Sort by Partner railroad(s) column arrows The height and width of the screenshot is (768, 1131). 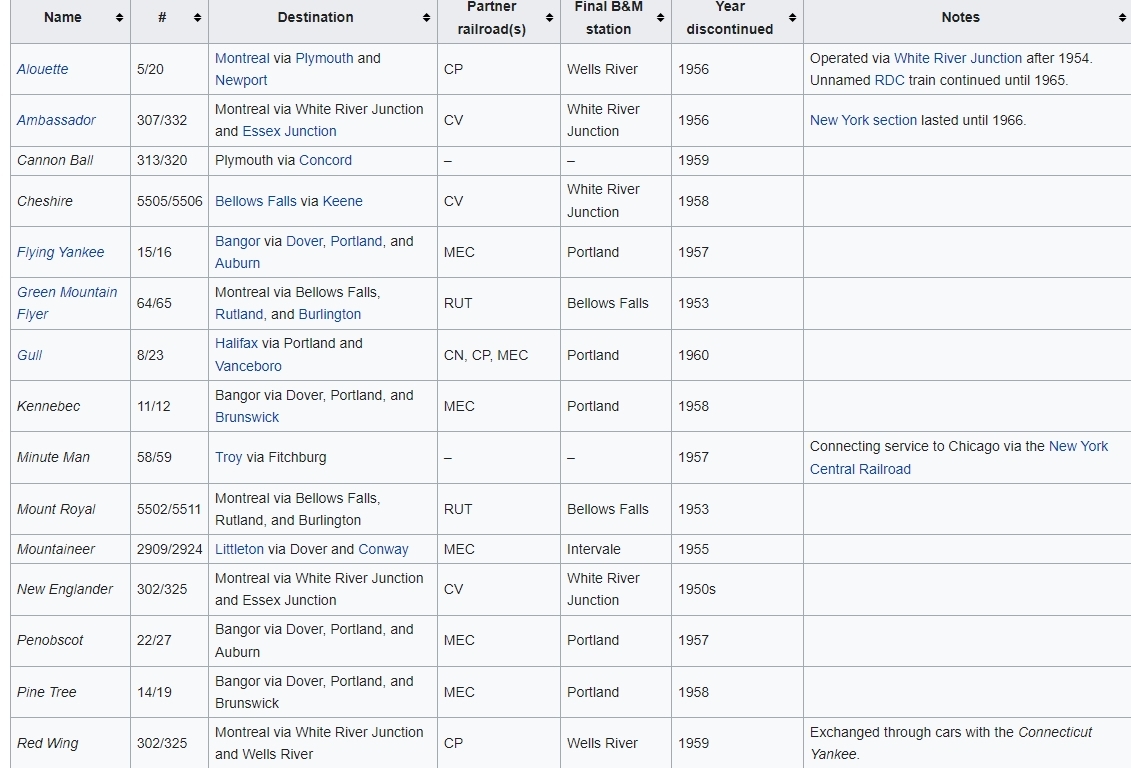[549, 17]
